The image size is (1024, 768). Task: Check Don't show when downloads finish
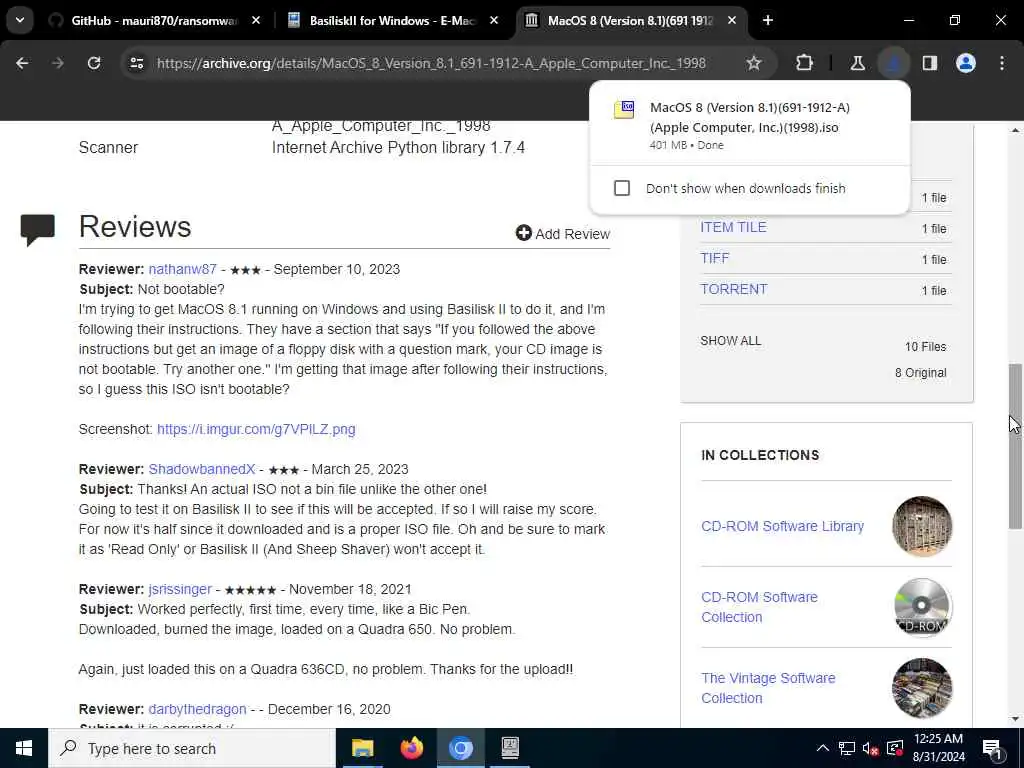pyautogui.click(x=622, y=188)
